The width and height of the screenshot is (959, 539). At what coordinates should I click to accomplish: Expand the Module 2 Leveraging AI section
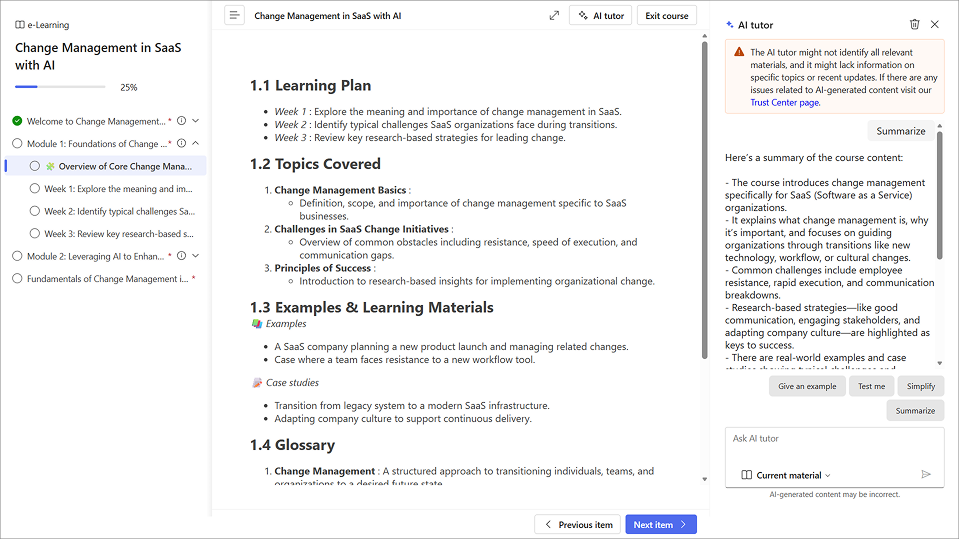tap(196, 256)
